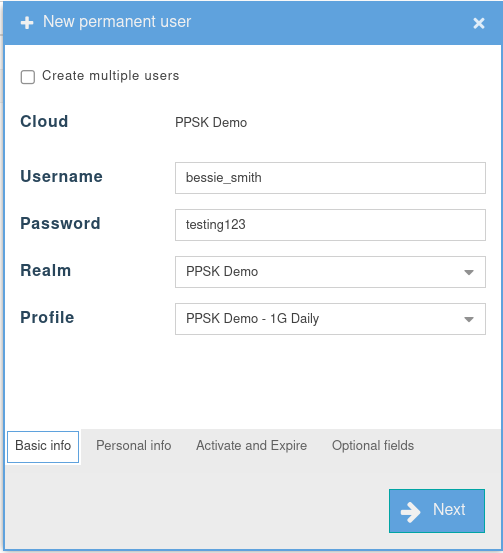Close the New permanent user dialog
503x553 pixels.
479,23
